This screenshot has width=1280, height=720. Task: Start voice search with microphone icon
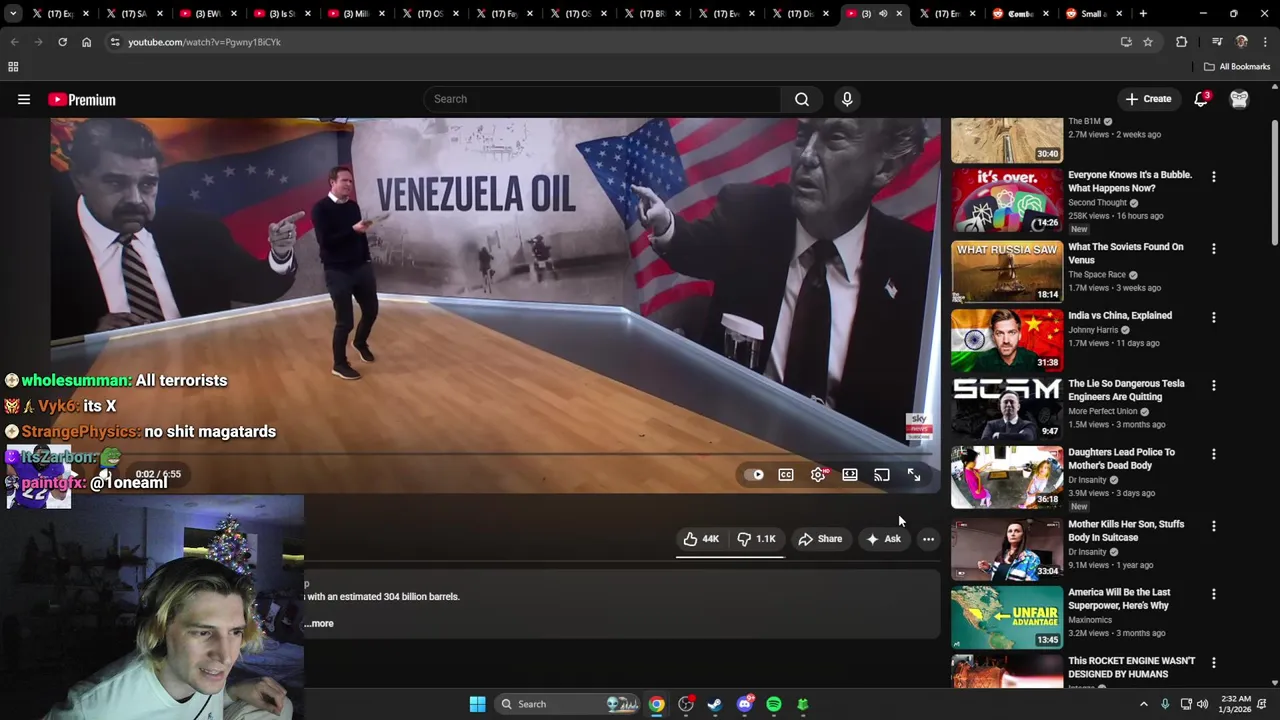pos(847,99)
